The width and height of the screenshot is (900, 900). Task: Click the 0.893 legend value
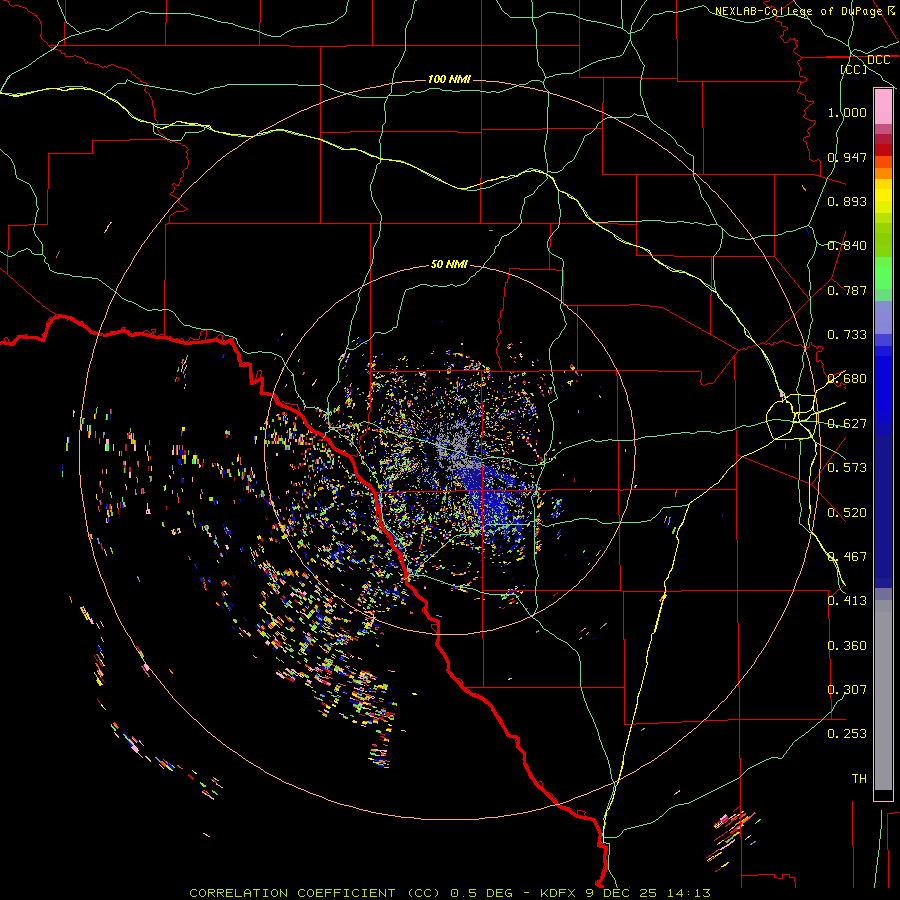[847, 201]
